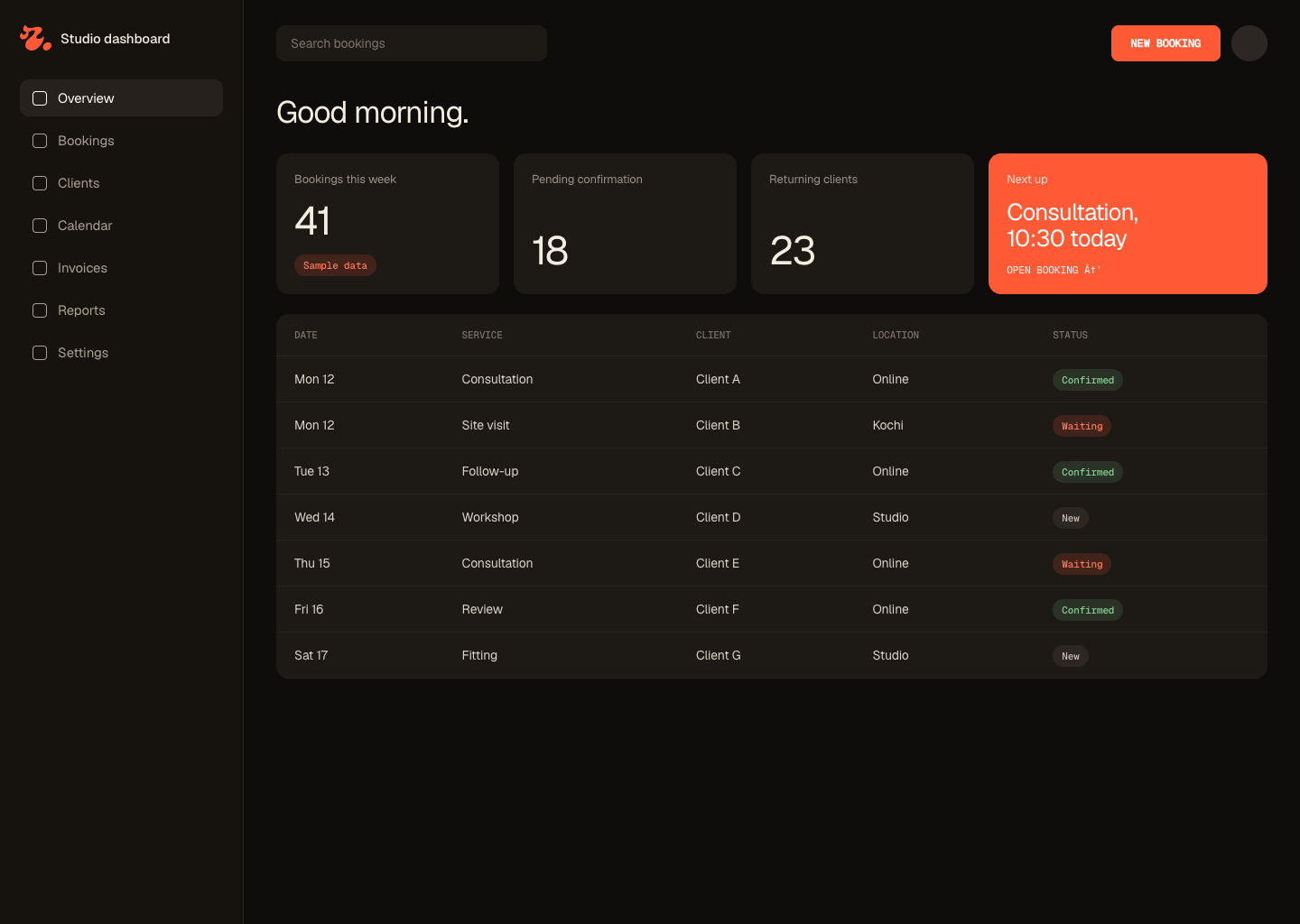The height and width of the screenshot is (924, 1300).
Task: Click the Waiting badge for Client B
Action: (1082, 426)
